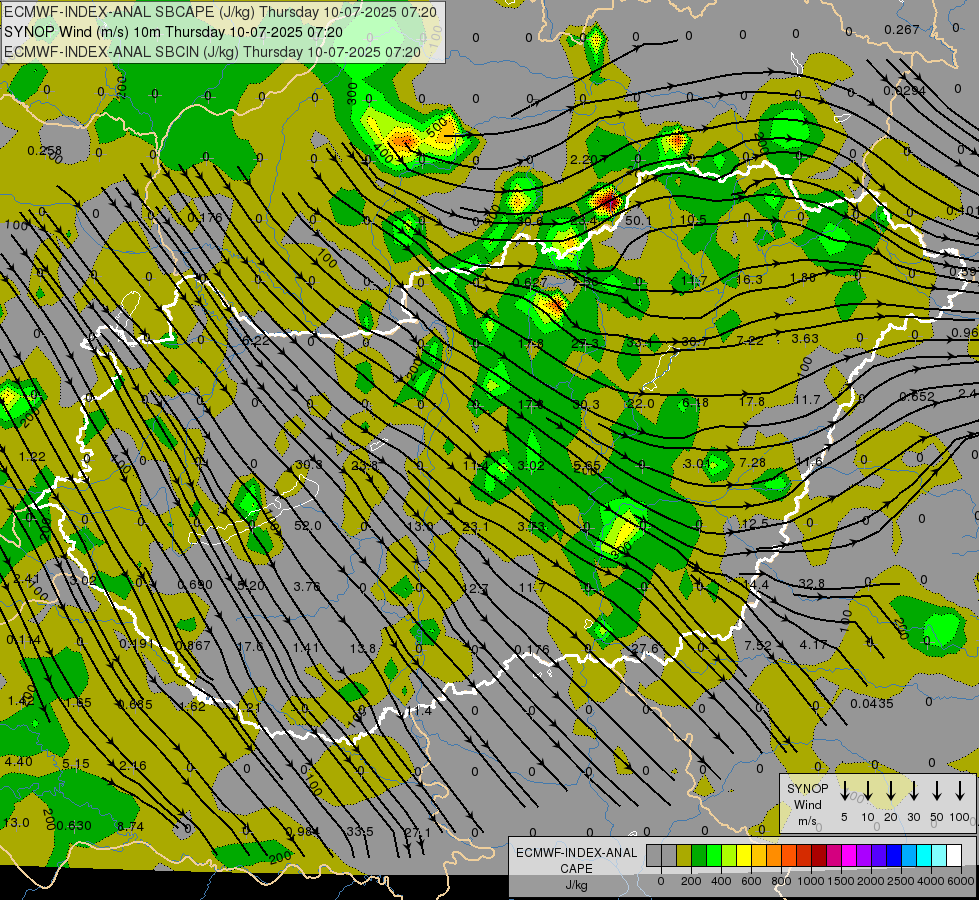979x900 pixels.
Task: Click the 7.22 map value
Action: [x=750, y=340]
